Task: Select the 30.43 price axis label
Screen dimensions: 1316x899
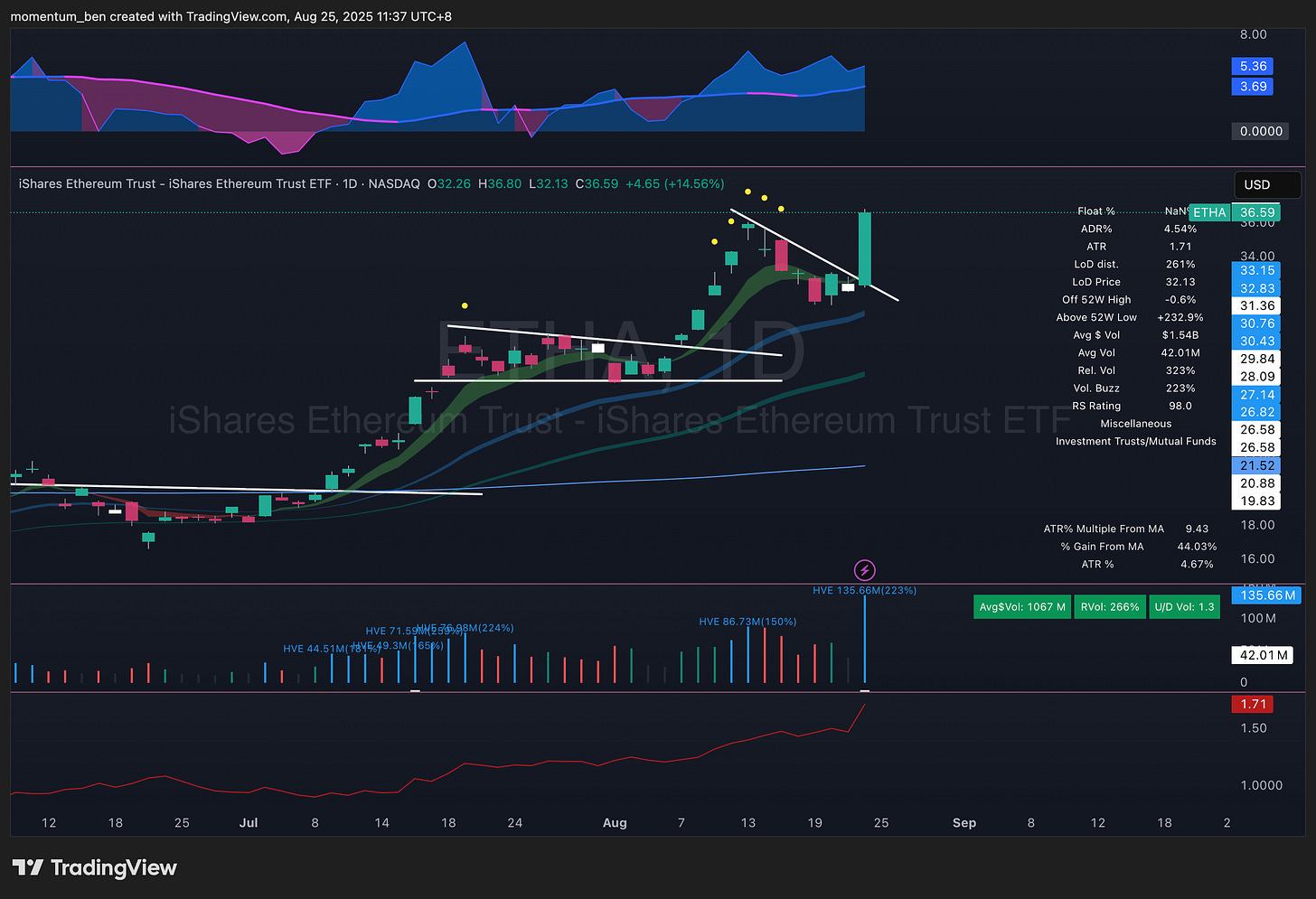Action: click(1256, 341)
